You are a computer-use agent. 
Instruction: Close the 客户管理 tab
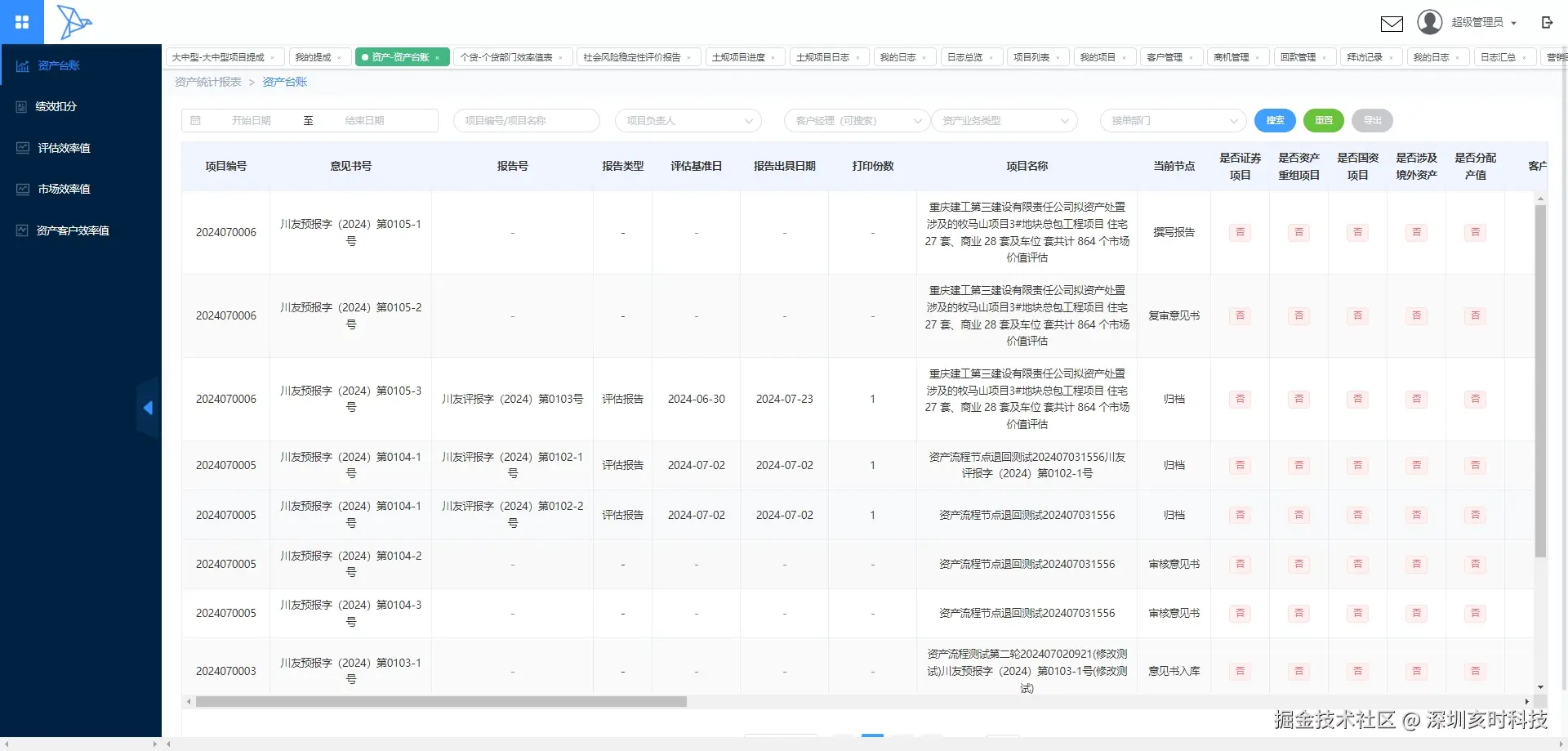1192,57
